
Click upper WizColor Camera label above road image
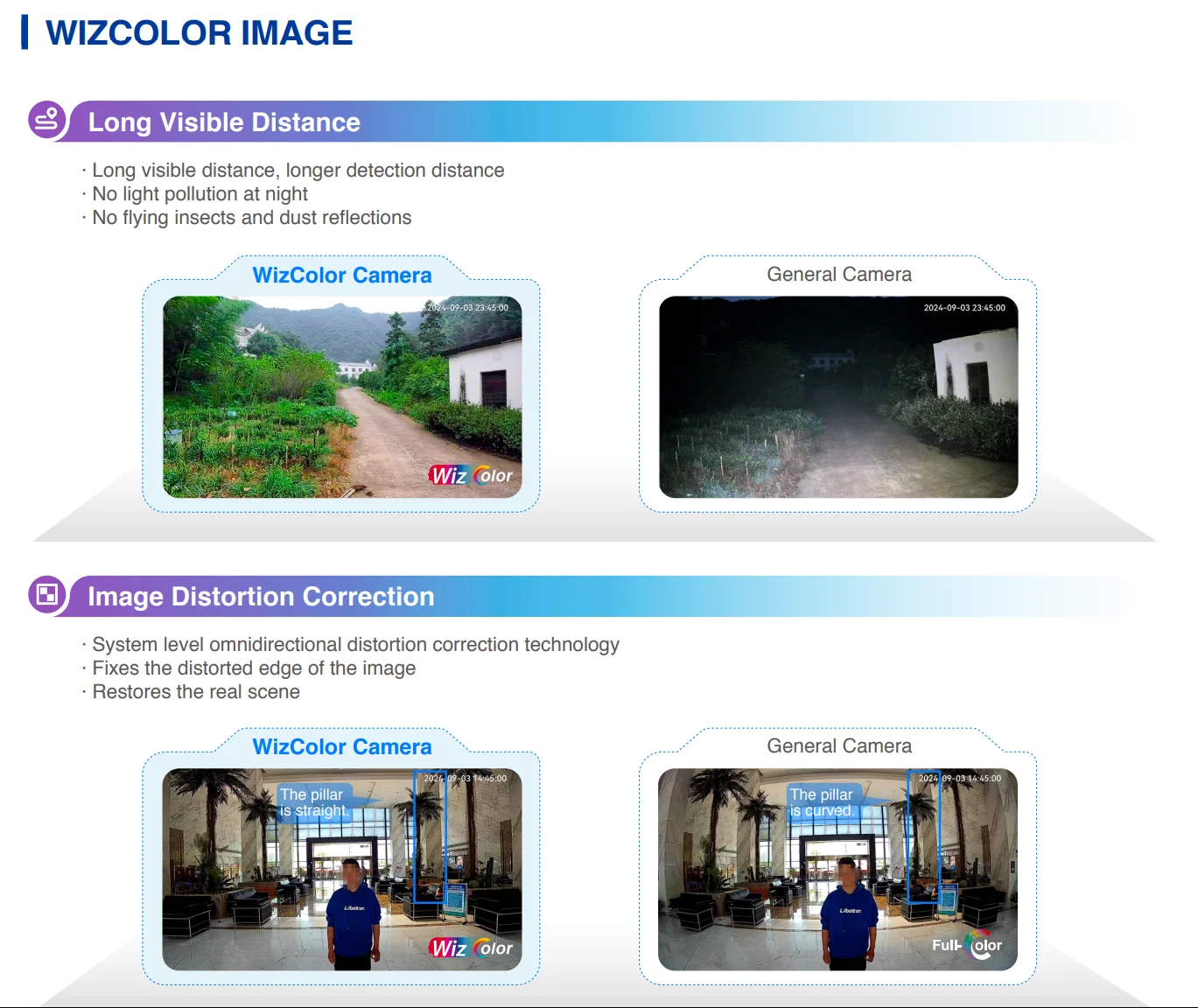(x=342, y=276)
